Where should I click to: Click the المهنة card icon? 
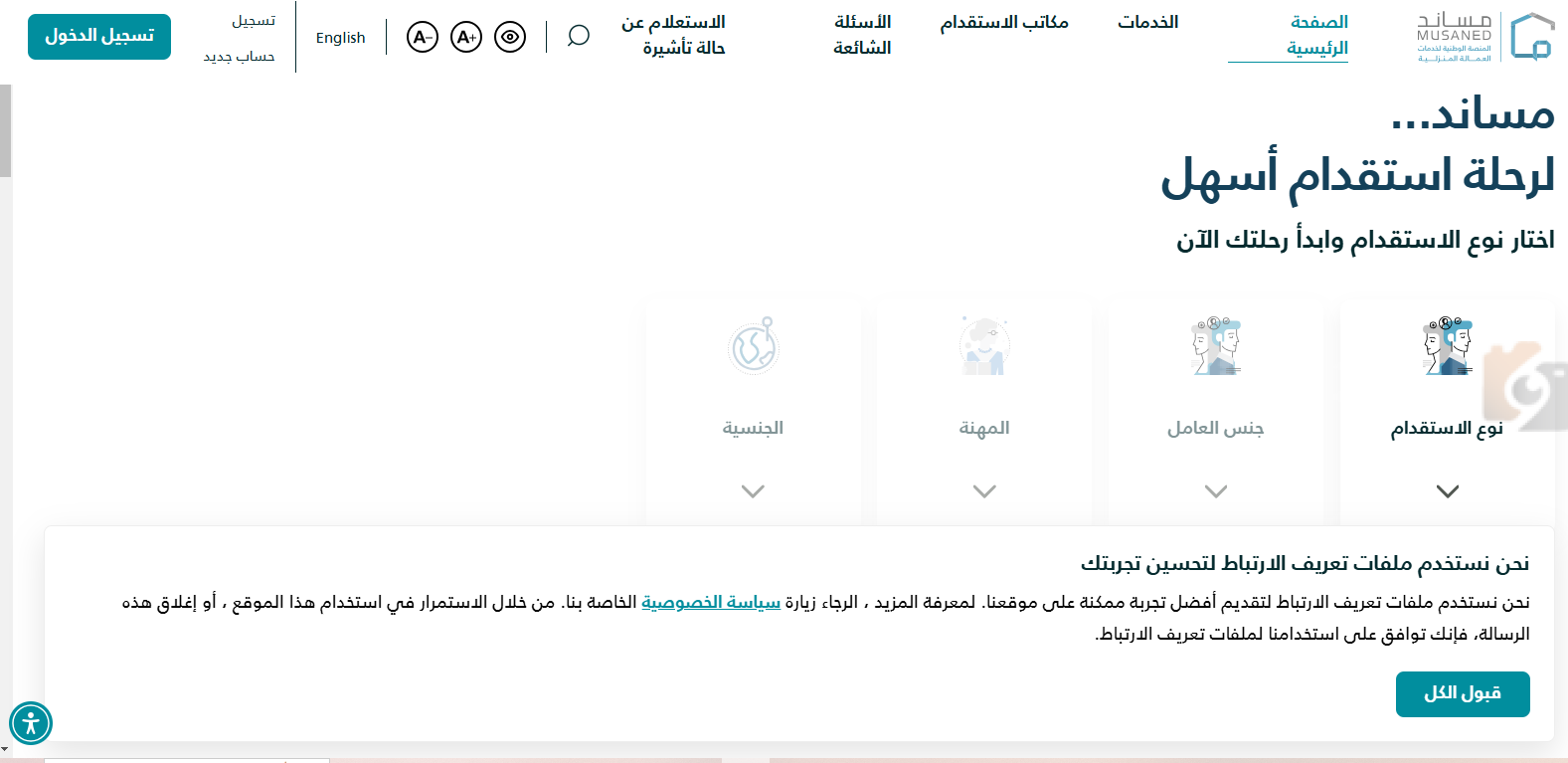984,346
